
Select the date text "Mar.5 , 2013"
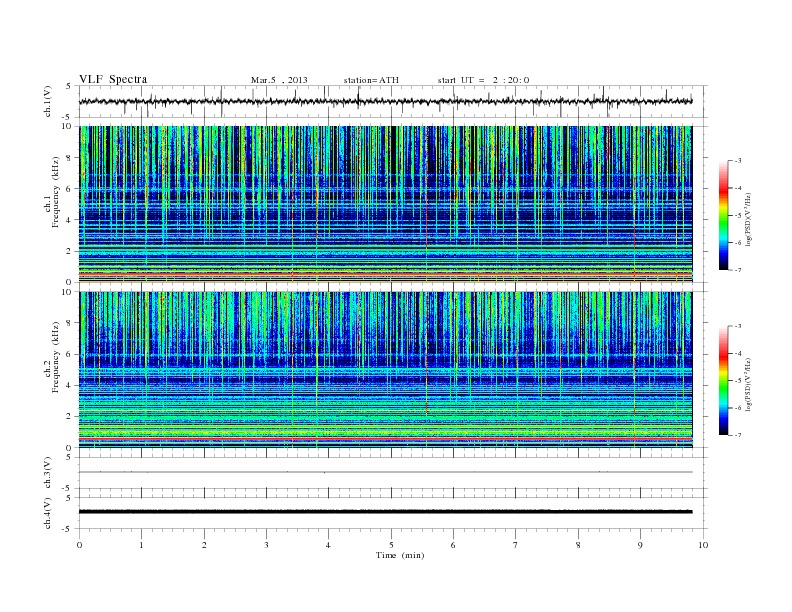pyautogui.click(x=279, y=80)
